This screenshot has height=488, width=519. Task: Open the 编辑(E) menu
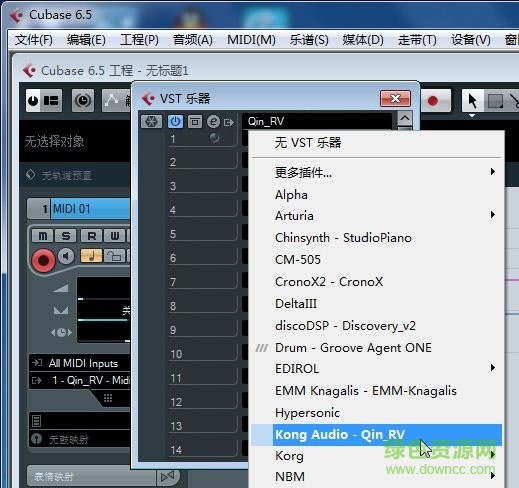[86, 40]
